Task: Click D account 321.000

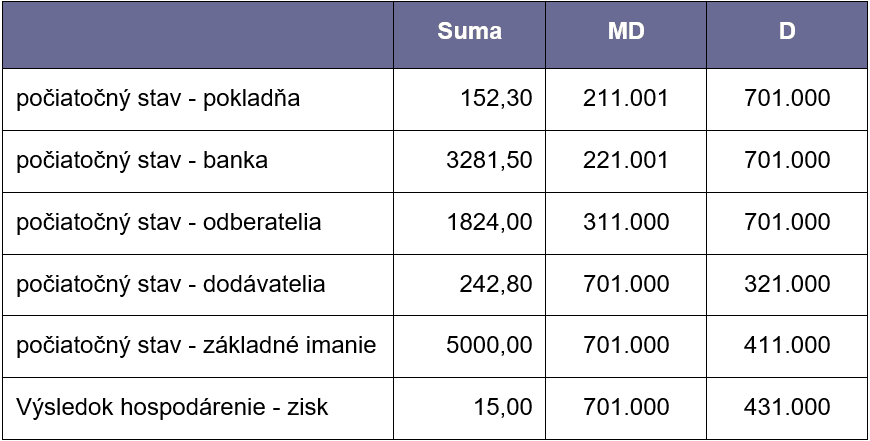Action: pyautogui.click(x=787, y=284)
